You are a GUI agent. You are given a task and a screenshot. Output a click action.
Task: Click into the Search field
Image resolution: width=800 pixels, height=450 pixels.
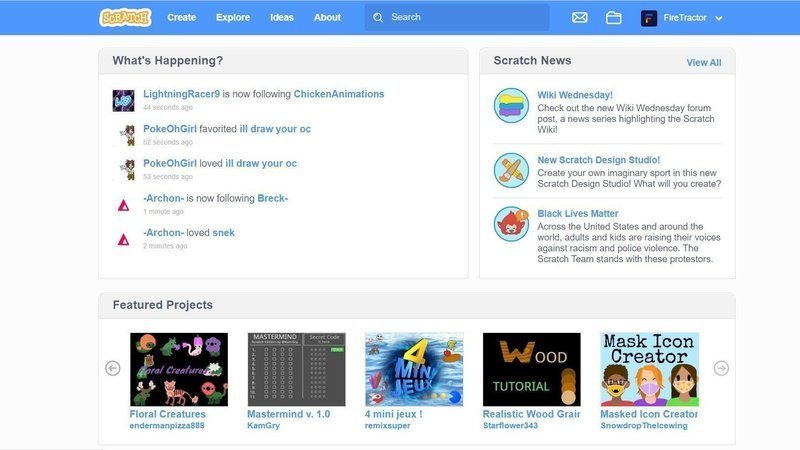[x=457, y=17]
